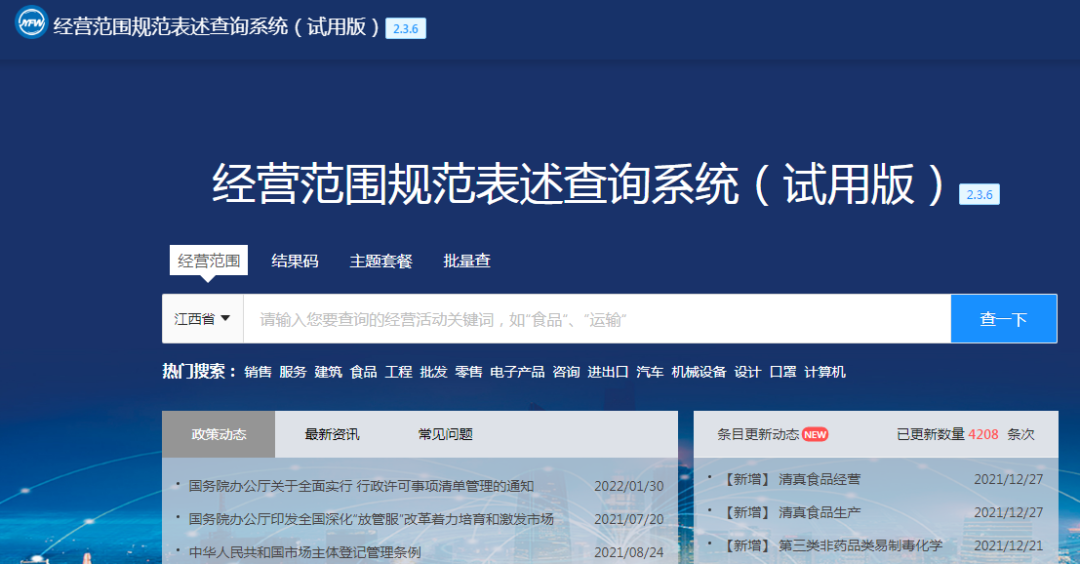Click hot search keyword 计算机

(x=825, y=372)
